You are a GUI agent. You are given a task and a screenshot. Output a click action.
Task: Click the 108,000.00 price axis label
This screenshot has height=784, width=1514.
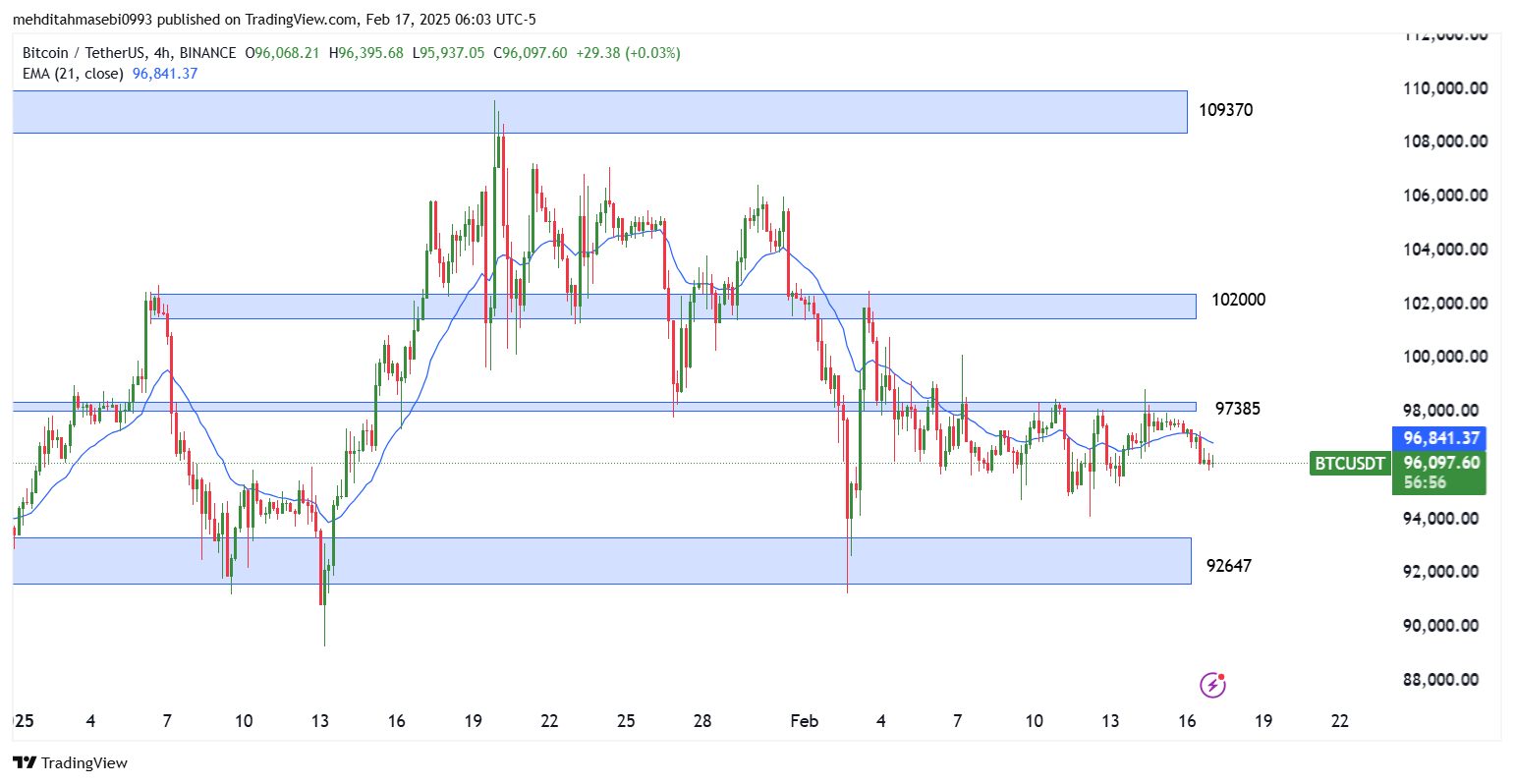(x=1445, y=141)
